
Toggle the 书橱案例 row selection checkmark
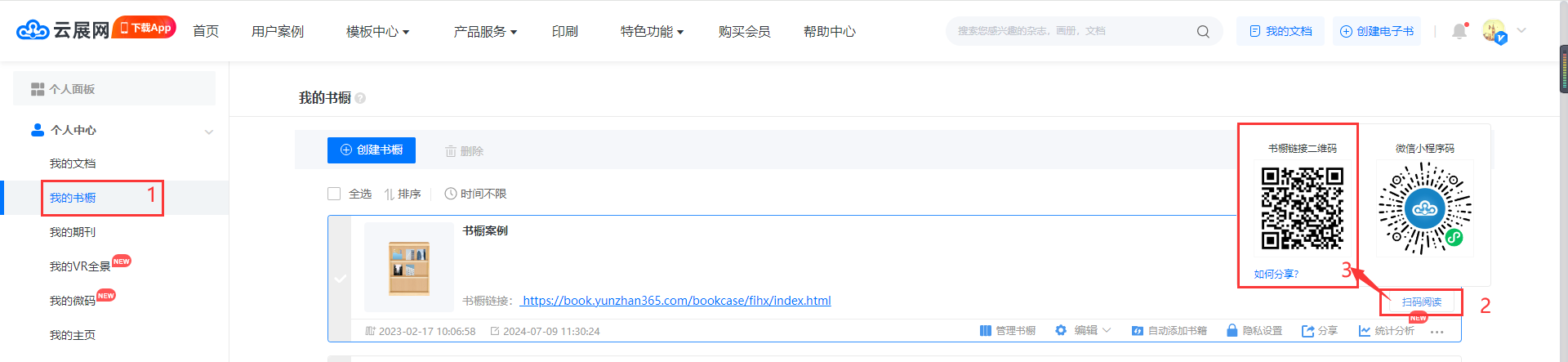(x=340, y=279)
